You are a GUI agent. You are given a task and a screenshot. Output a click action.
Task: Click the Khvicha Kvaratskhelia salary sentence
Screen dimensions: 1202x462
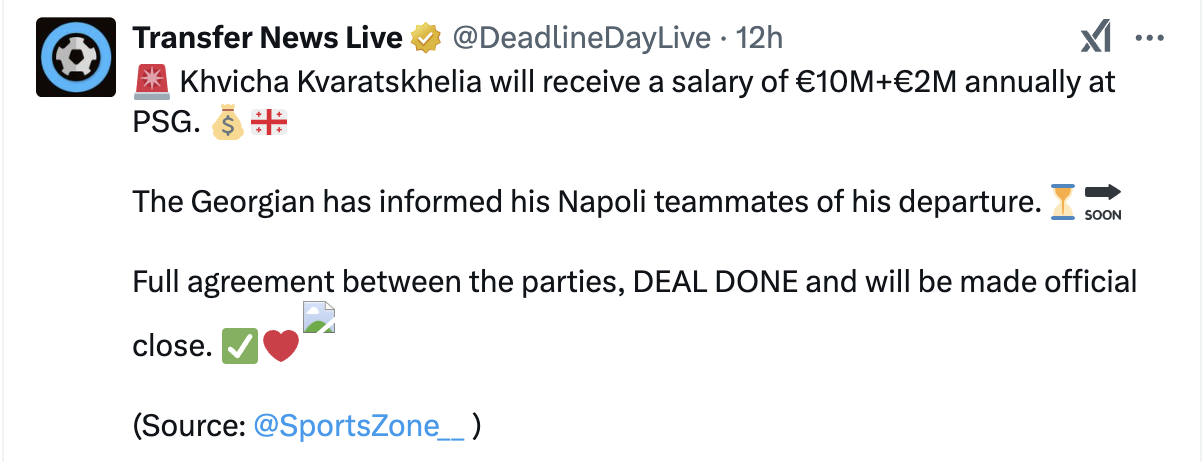624,81
